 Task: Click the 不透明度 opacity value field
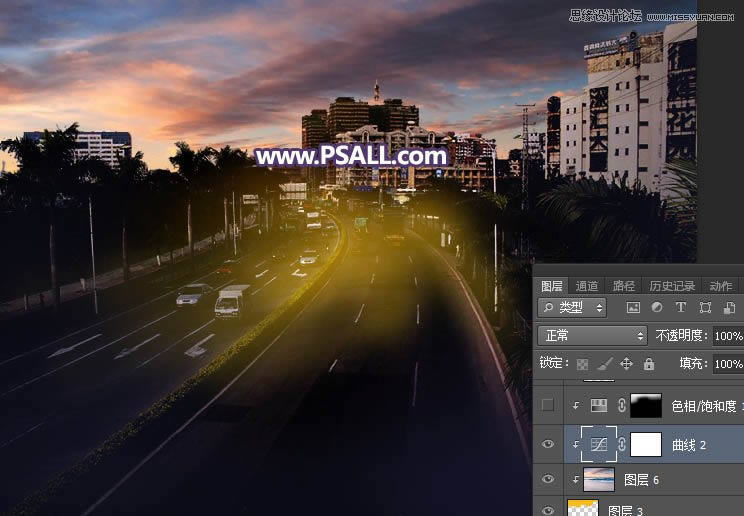pos(727,336)
